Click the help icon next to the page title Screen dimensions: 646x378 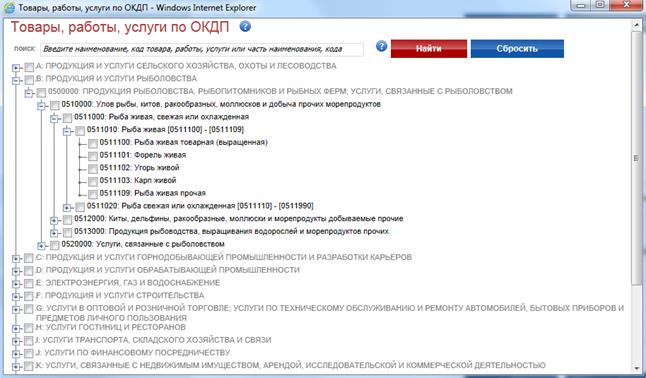[x=245, y=27]
